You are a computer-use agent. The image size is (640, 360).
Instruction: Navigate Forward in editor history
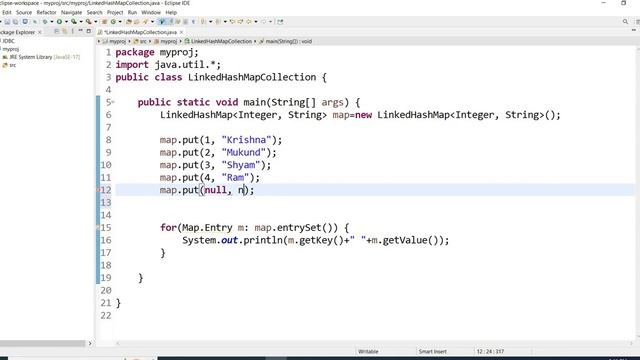click(264, 22)
